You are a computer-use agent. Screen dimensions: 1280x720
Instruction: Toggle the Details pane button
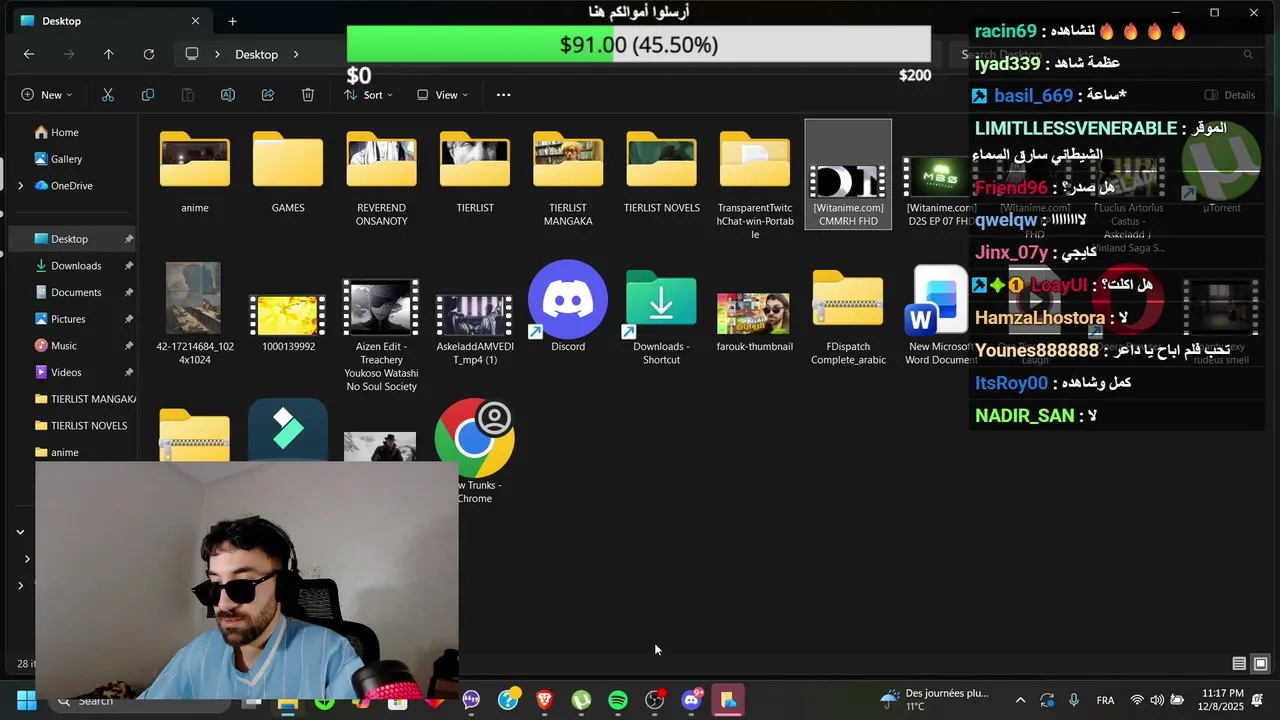[1230, 95]
